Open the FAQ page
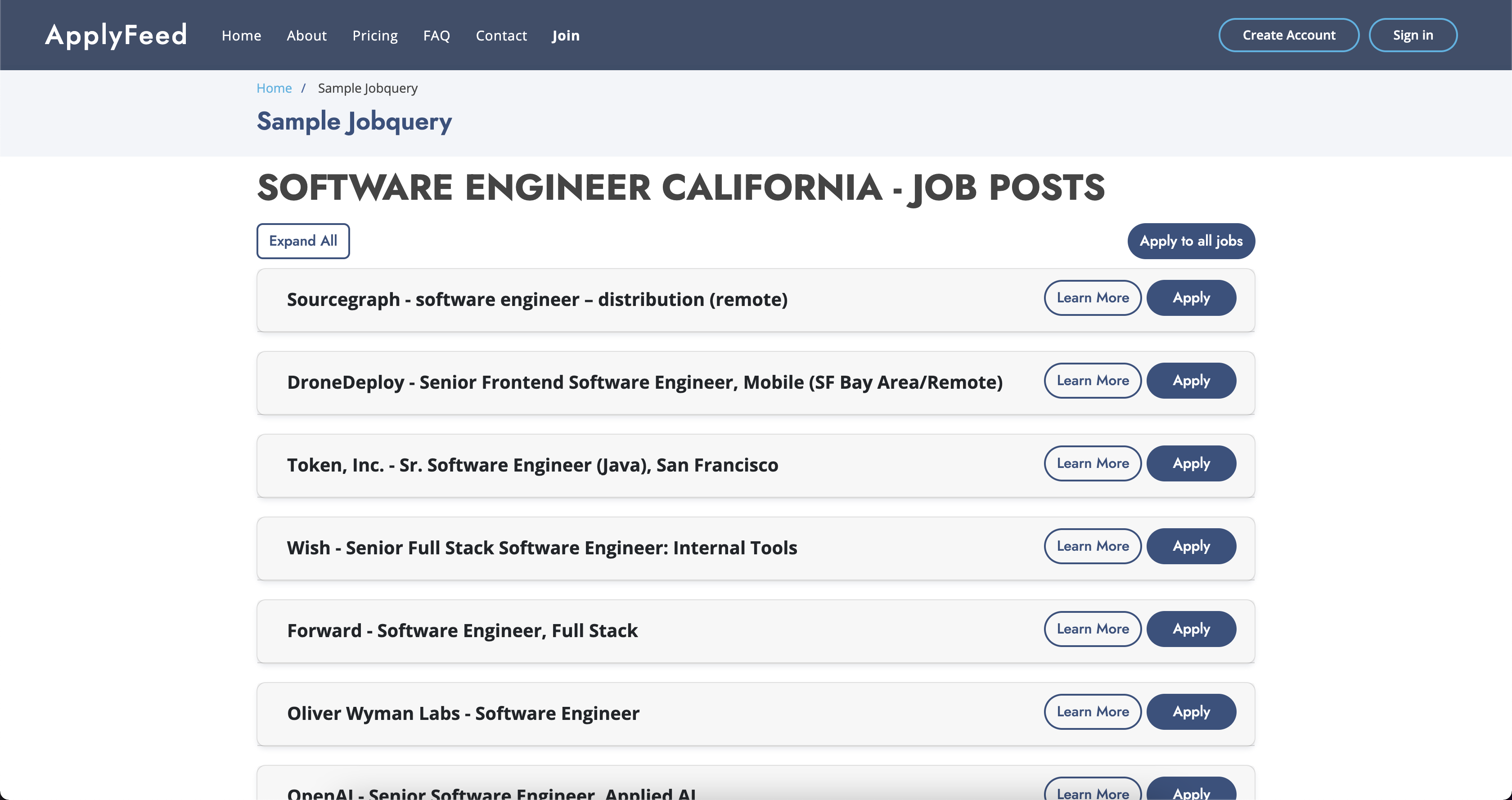This screenshot has width=1512, height=800. point(436,35)
